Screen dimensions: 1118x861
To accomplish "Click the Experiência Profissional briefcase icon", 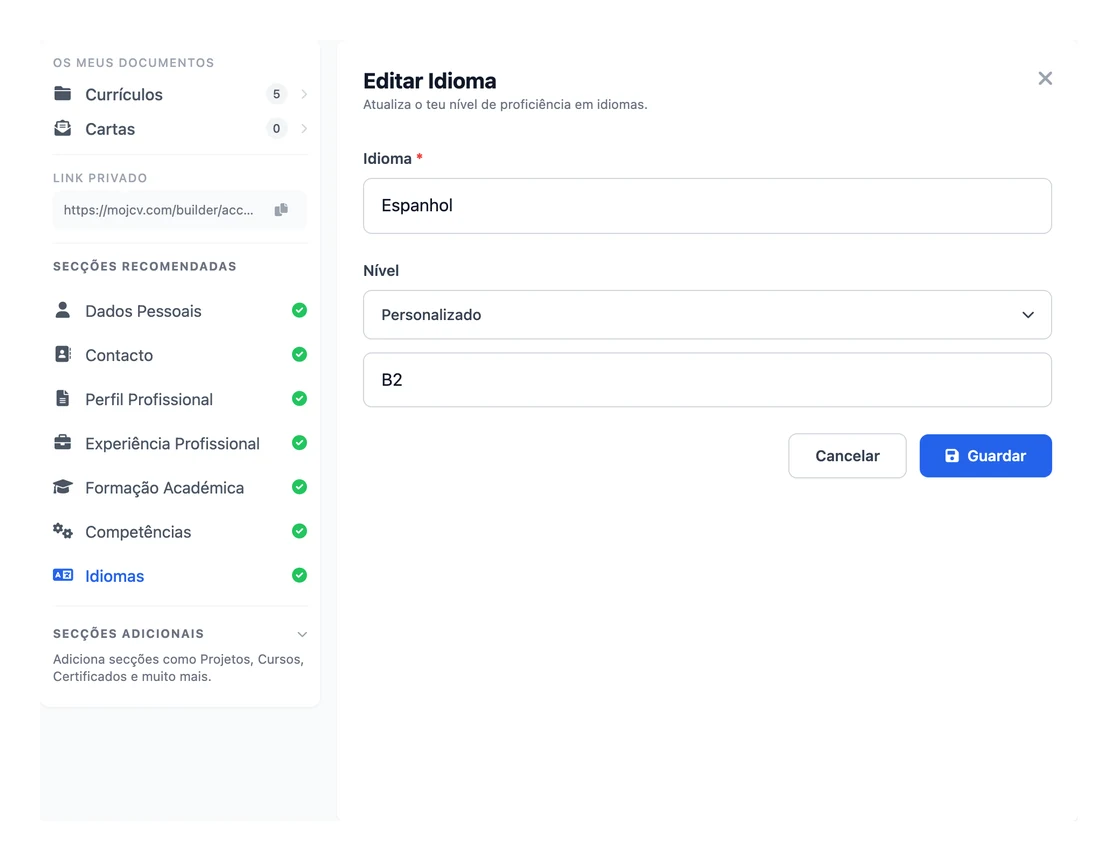I will click(63, 443).
